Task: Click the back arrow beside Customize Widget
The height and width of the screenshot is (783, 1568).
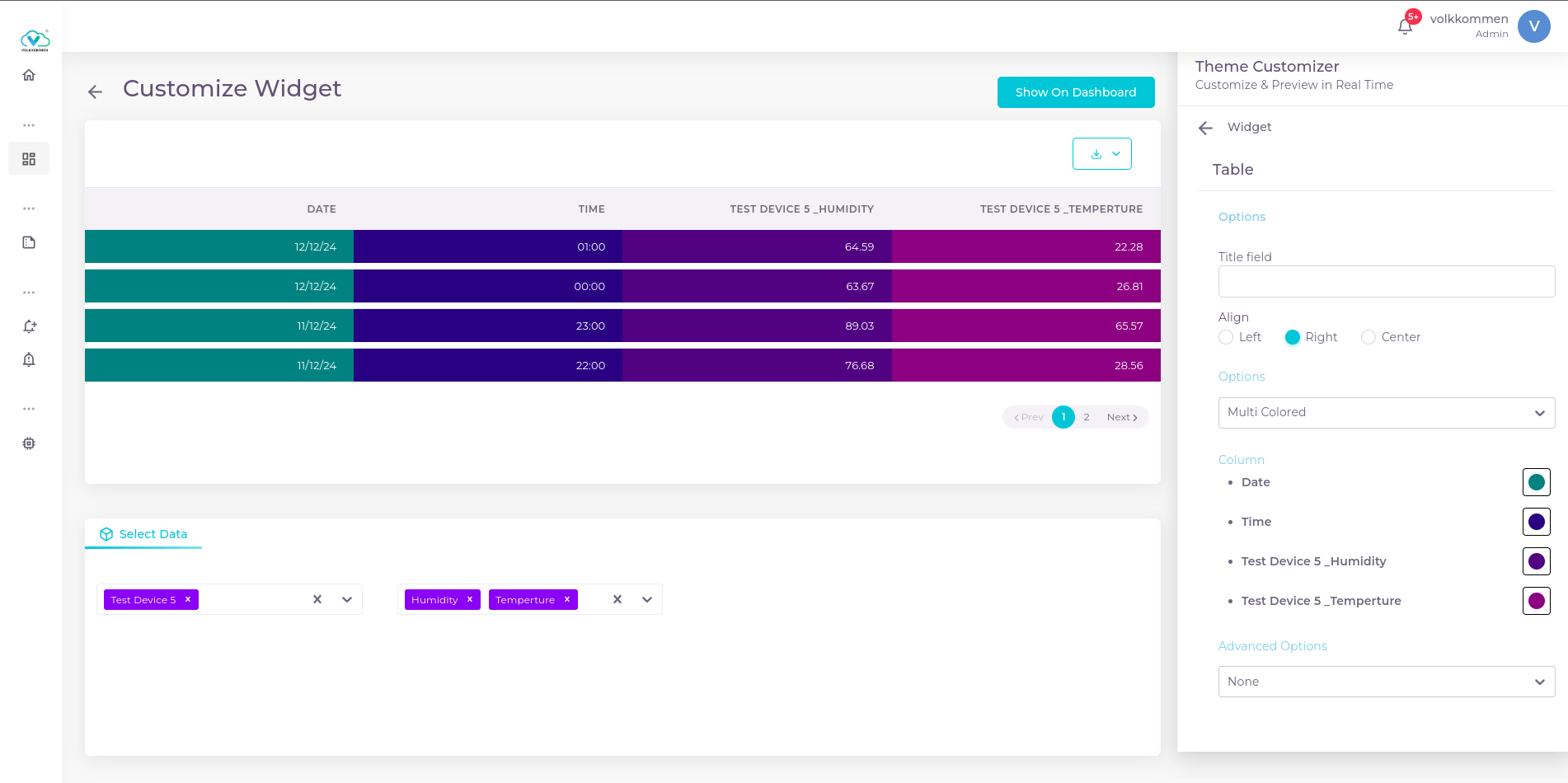Action: (96, 91)
